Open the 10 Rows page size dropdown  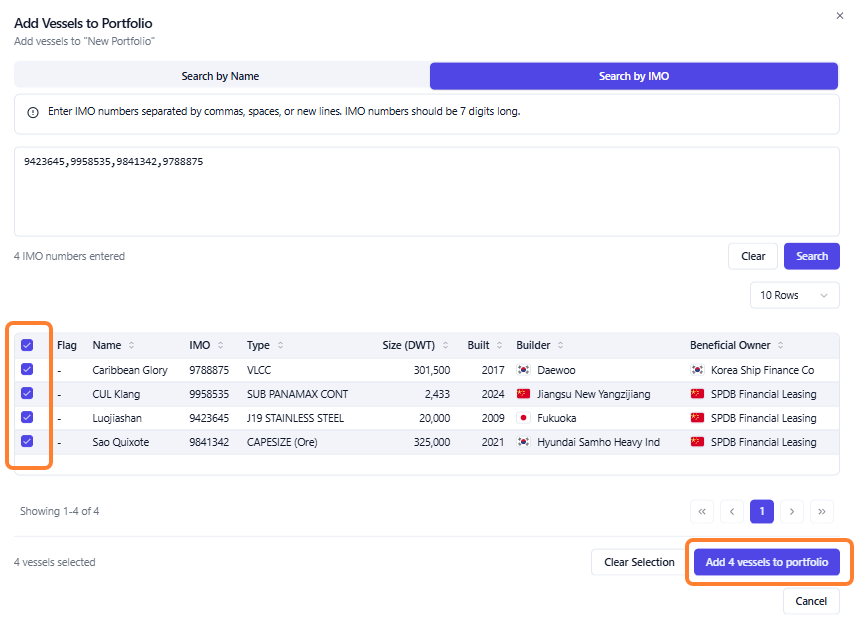[795, 295]
